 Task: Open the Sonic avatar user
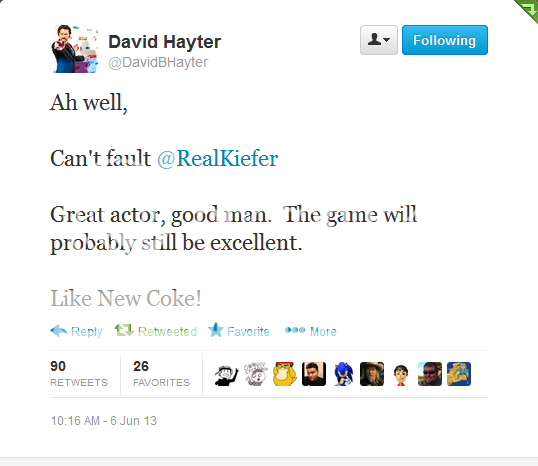(343, 374)
